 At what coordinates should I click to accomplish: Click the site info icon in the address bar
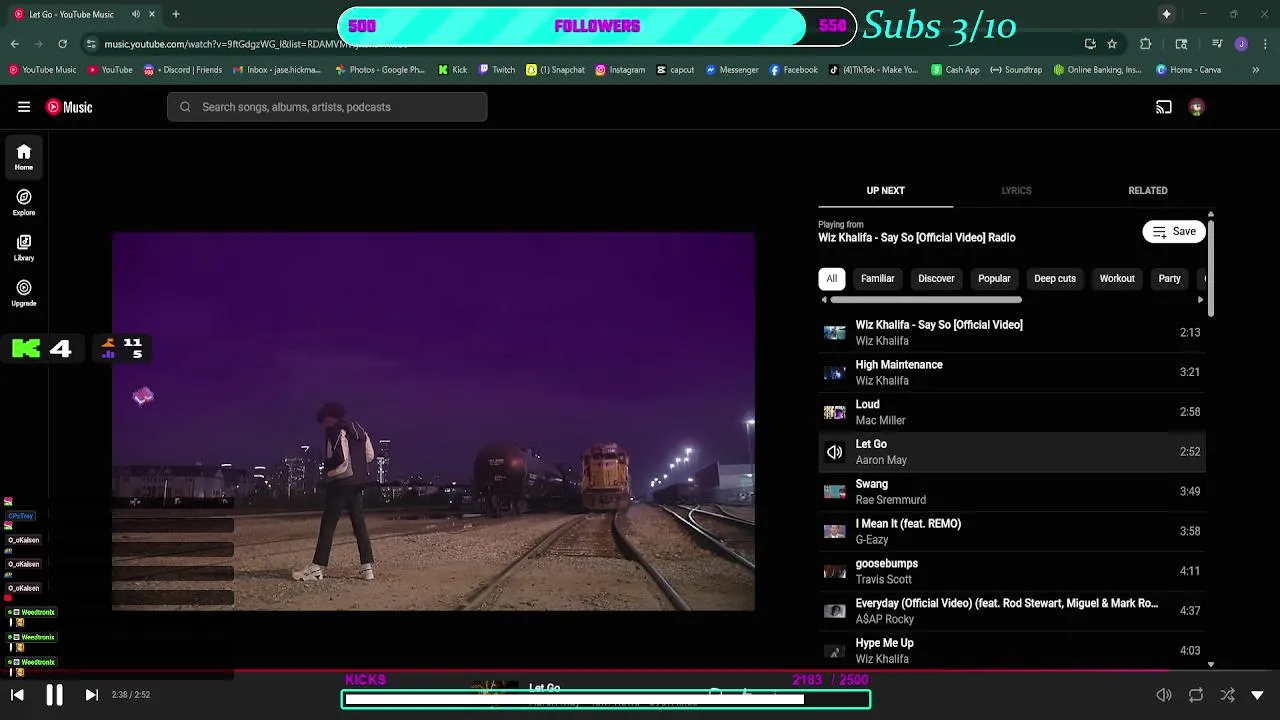coord(91,44)
